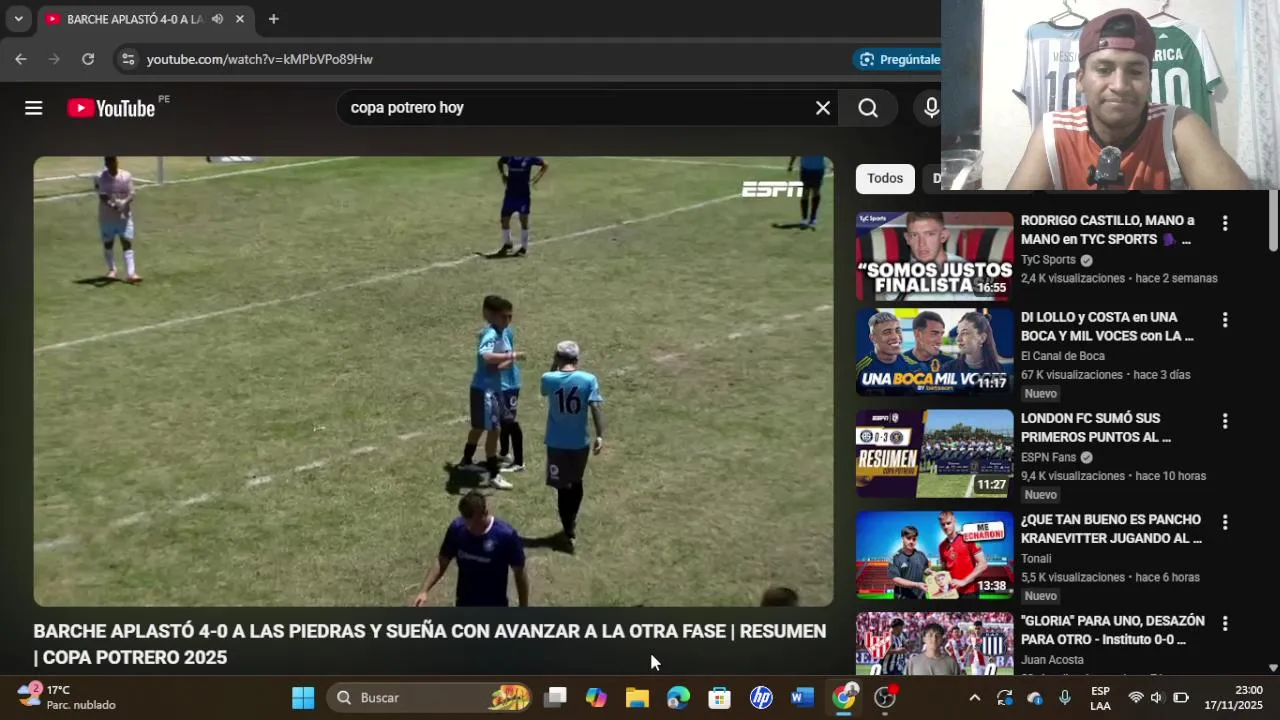Open the tab search dropdown arrow
This screenshot has height=720, width=1280.
click(x=18, y=19)
